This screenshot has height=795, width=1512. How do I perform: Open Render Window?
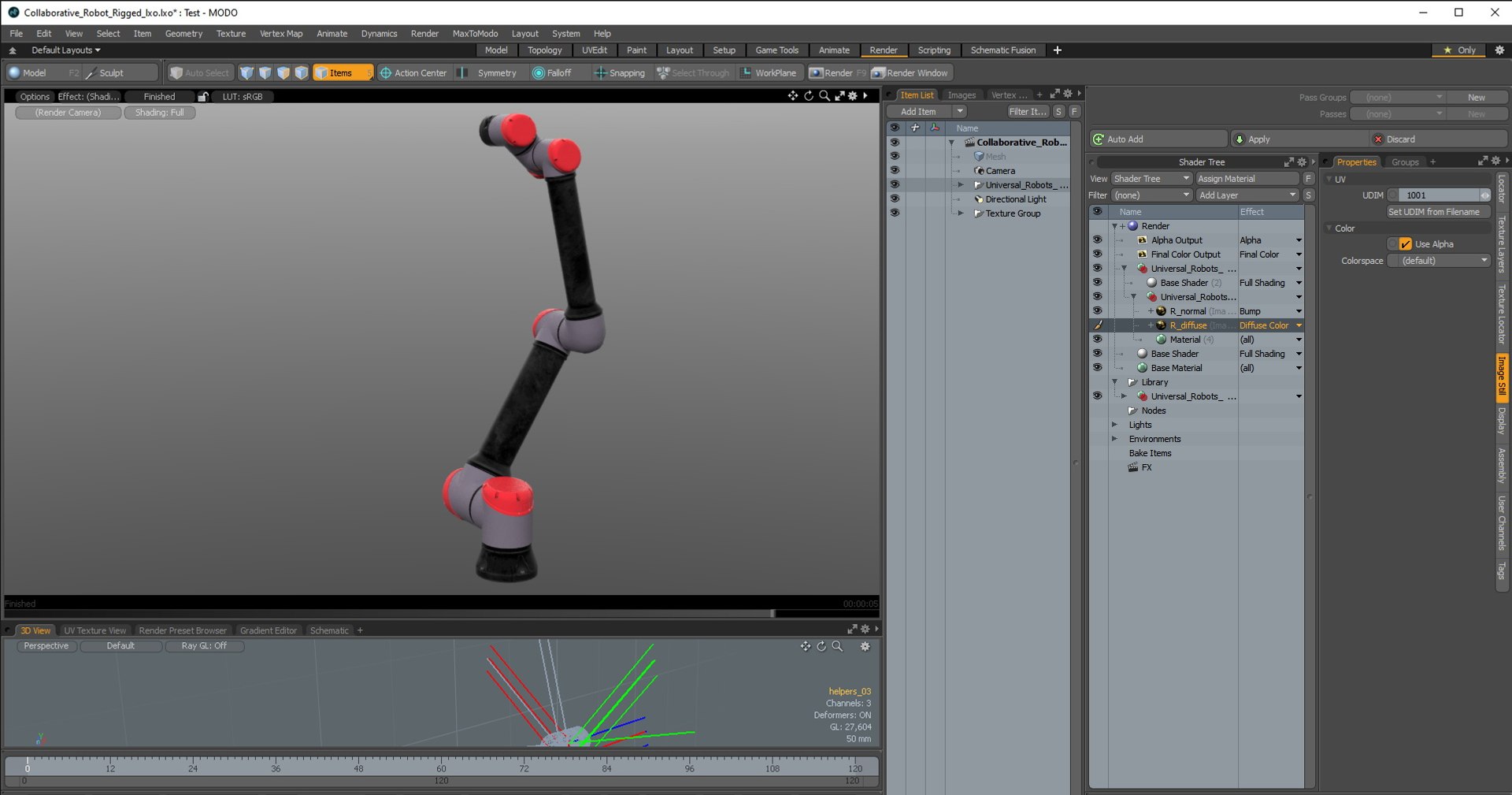(910, 72)
